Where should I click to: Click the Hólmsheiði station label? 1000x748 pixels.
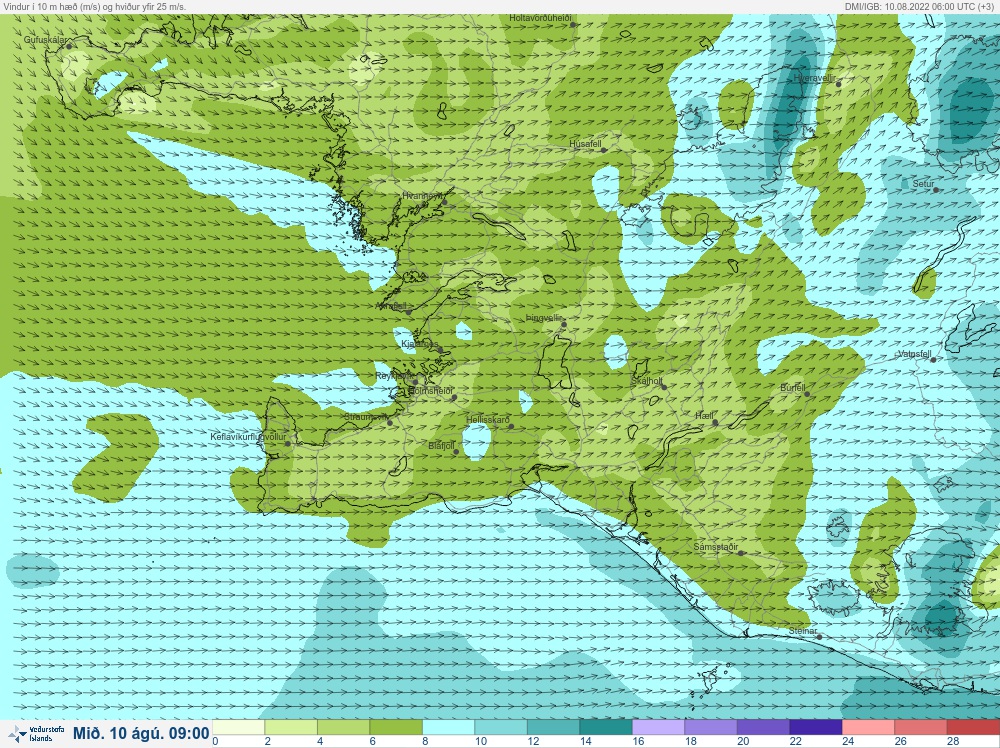tap(430, 390)
